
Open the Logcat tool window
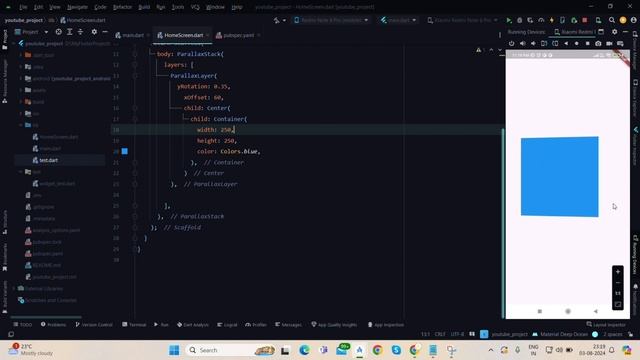[227, 325]
